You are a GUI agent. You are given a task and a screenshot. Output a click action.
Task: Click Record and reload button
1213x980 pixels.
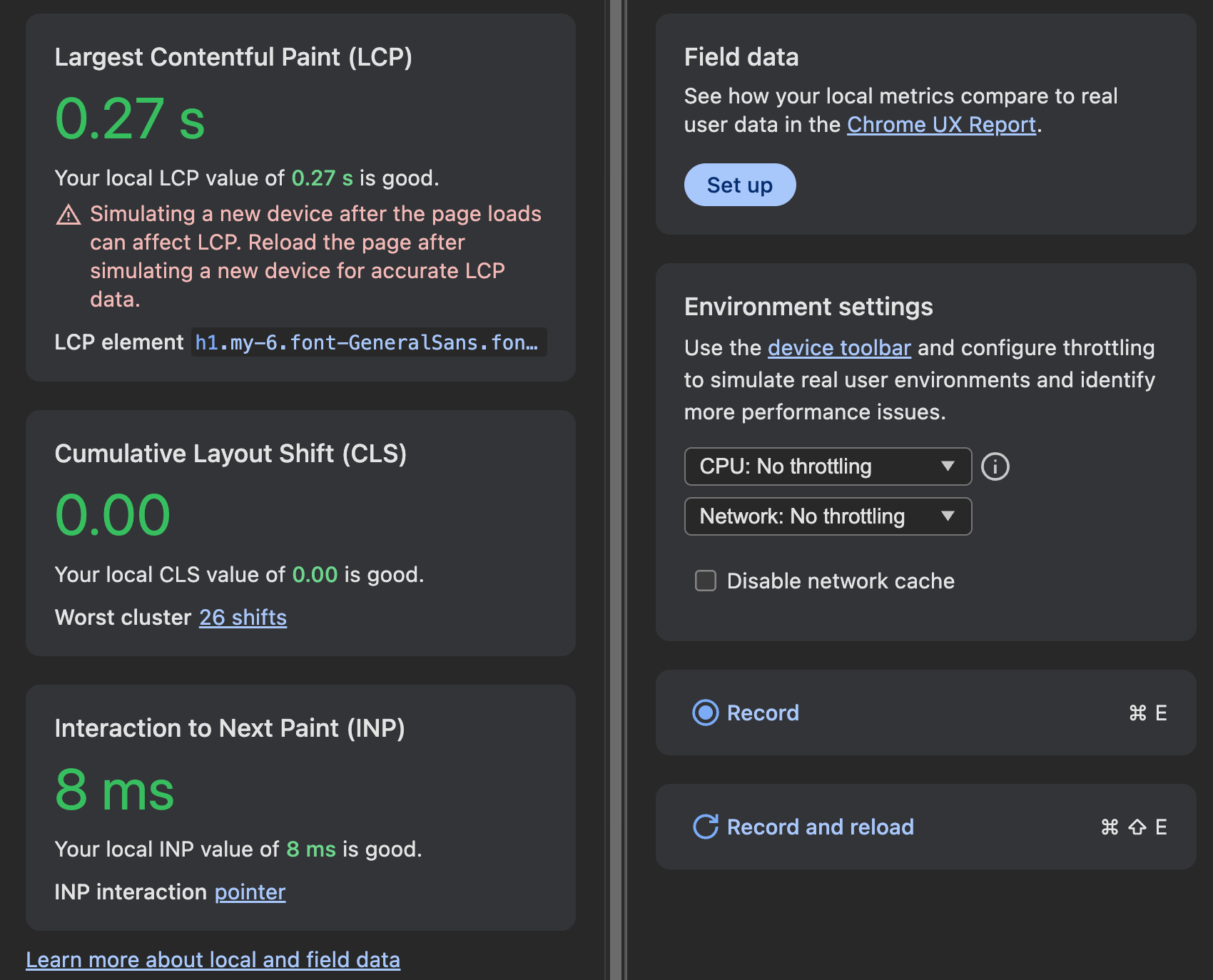(x=925, y=827)
